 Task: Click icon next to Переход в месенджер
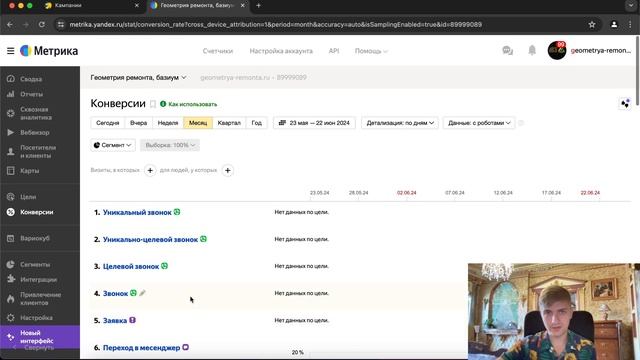click(x=185, y=347)
